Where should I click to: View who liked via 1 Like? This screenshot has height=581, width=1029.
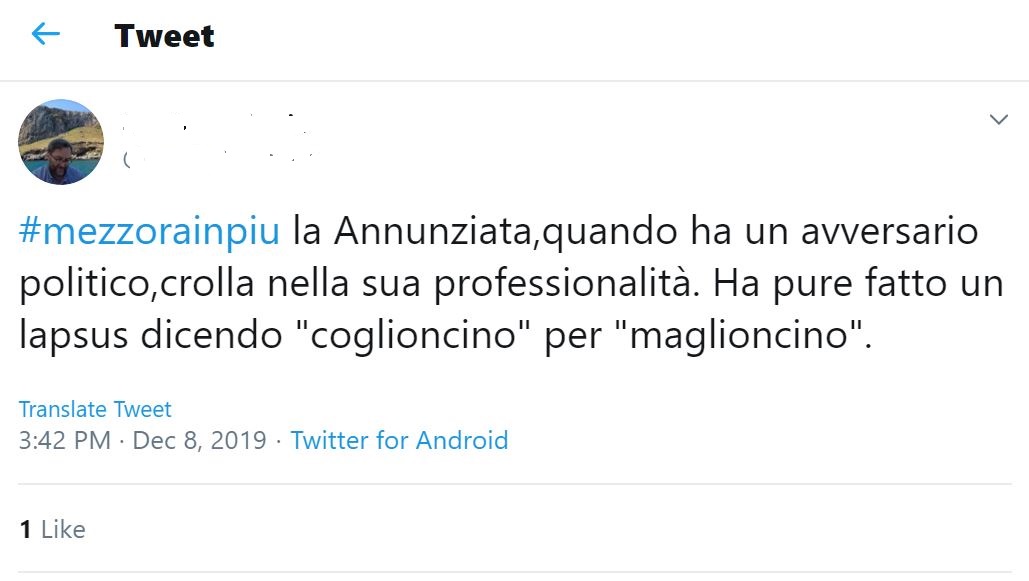tap(52, 529)
